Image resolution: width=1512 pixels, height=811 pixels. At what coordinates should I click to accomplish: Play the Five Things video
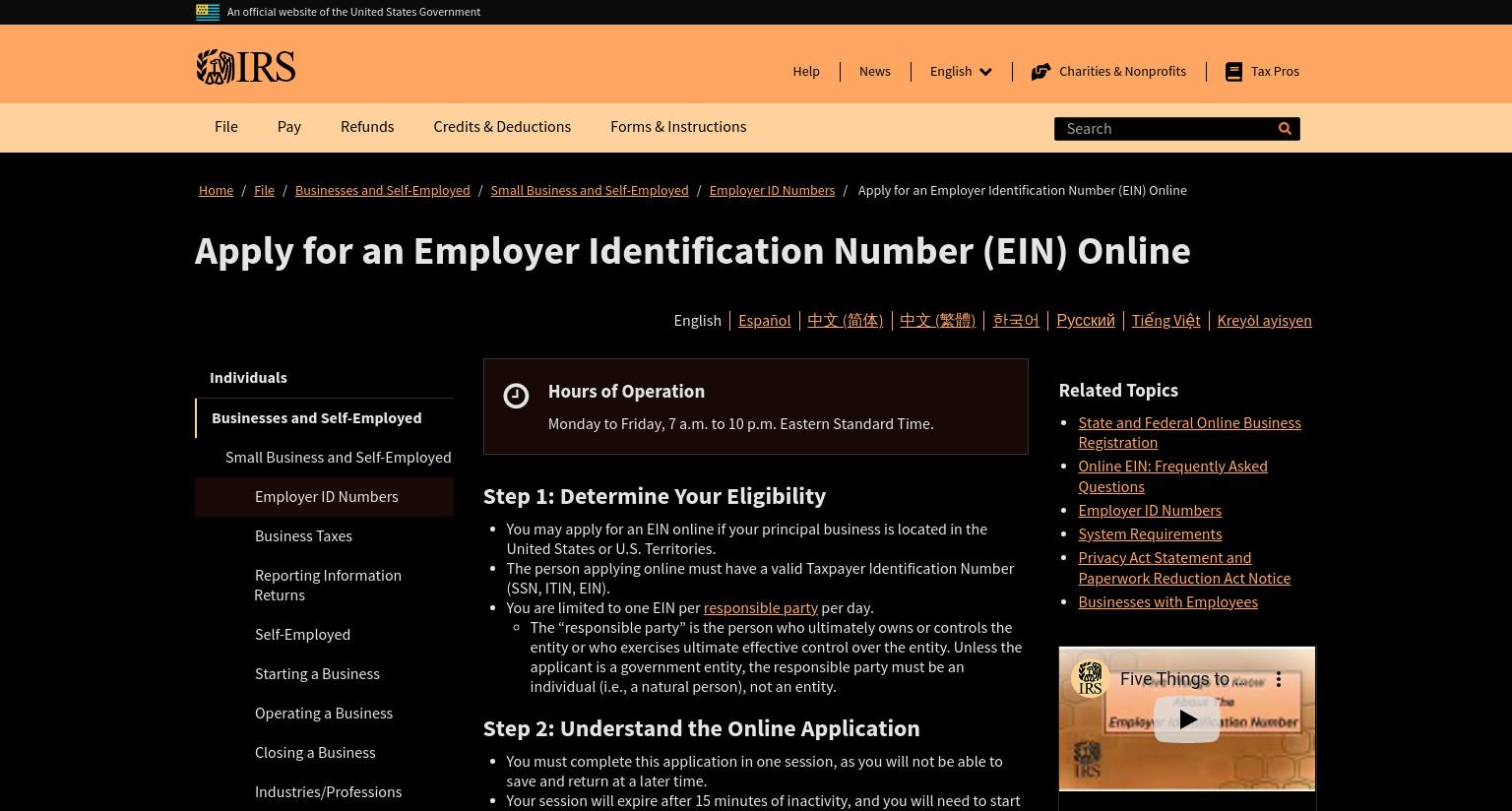pyautogui.click(x=1186, y=719)
